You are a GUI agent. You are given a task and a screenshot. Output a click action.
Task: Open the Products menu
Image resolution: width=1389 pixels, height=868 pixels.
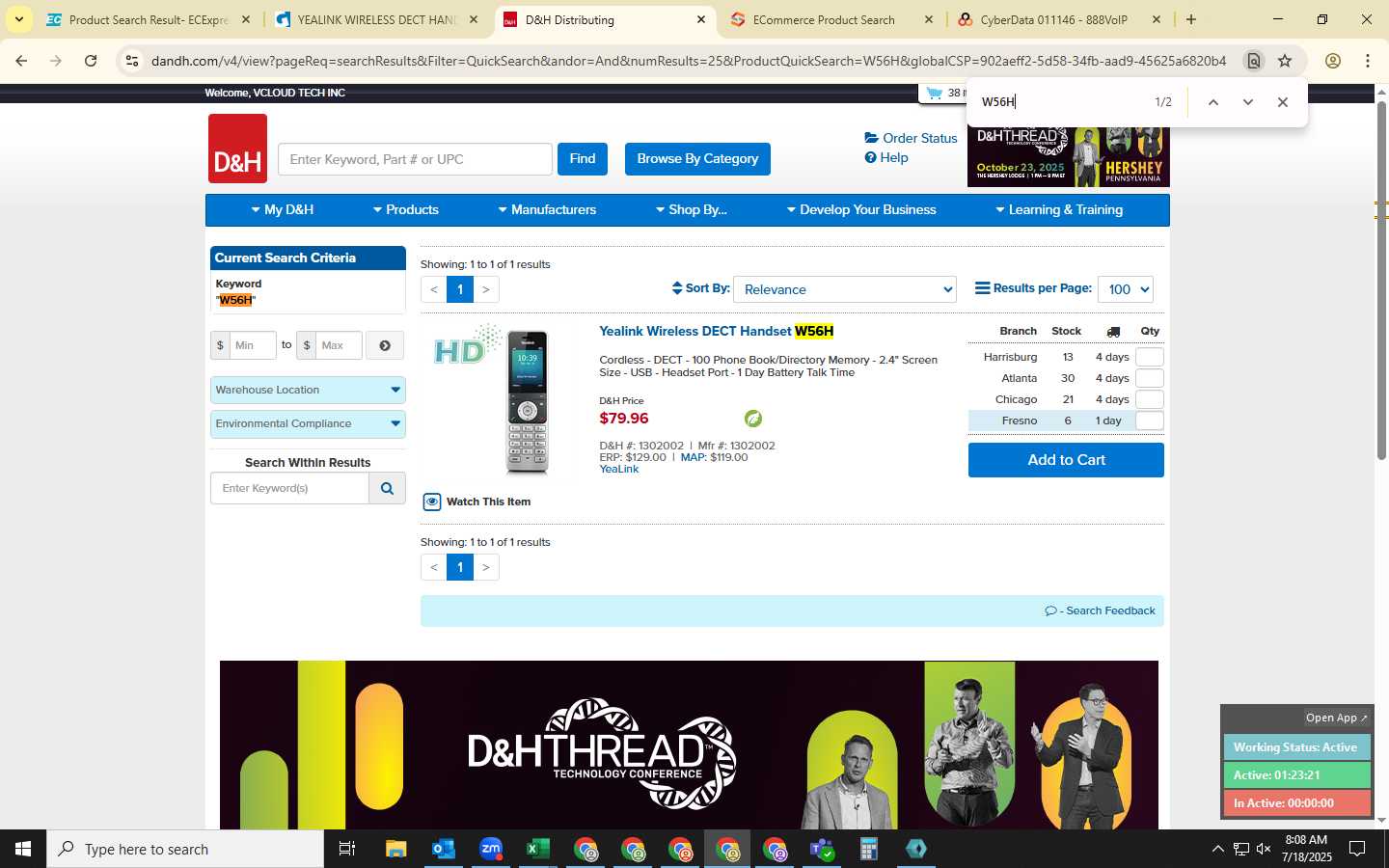click(x=406, y=209)
